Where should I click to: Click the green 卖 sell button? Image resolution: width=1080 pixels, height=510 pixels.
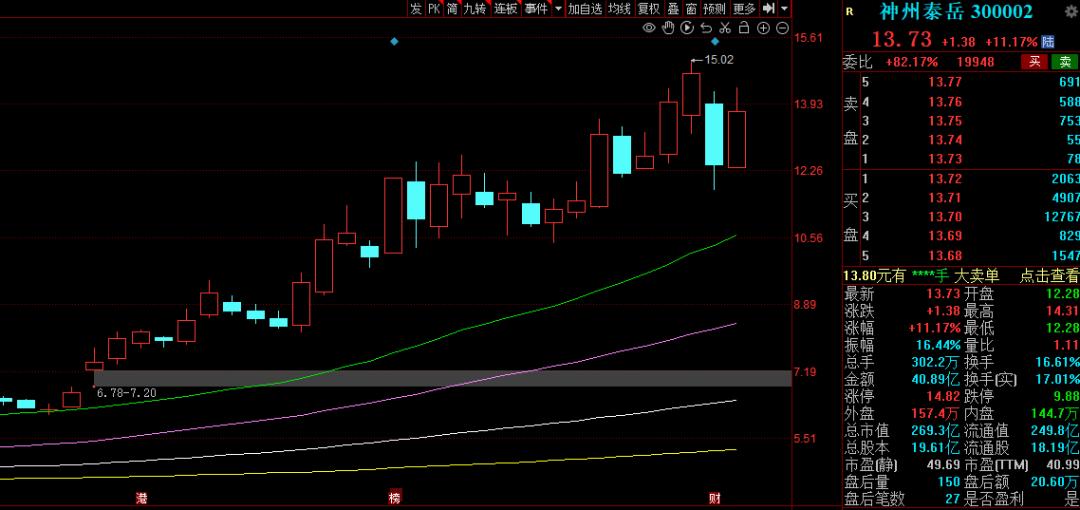coord(1065,62)
